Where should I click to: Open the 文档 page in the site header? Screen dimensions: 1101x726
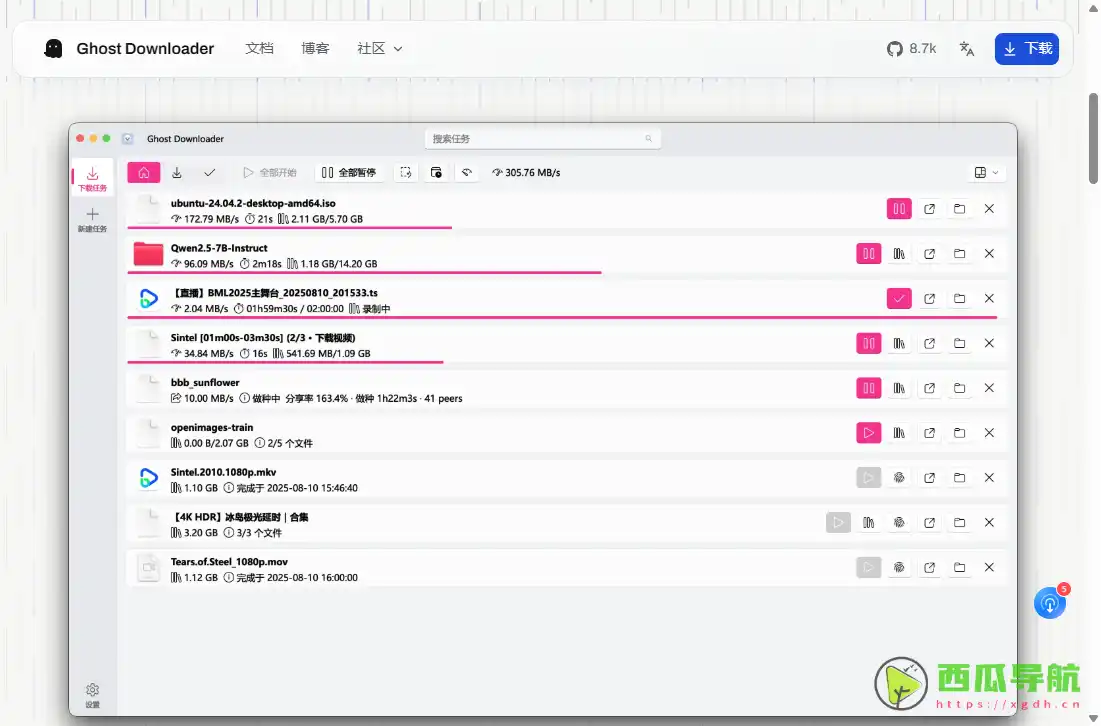pos(259,48)
